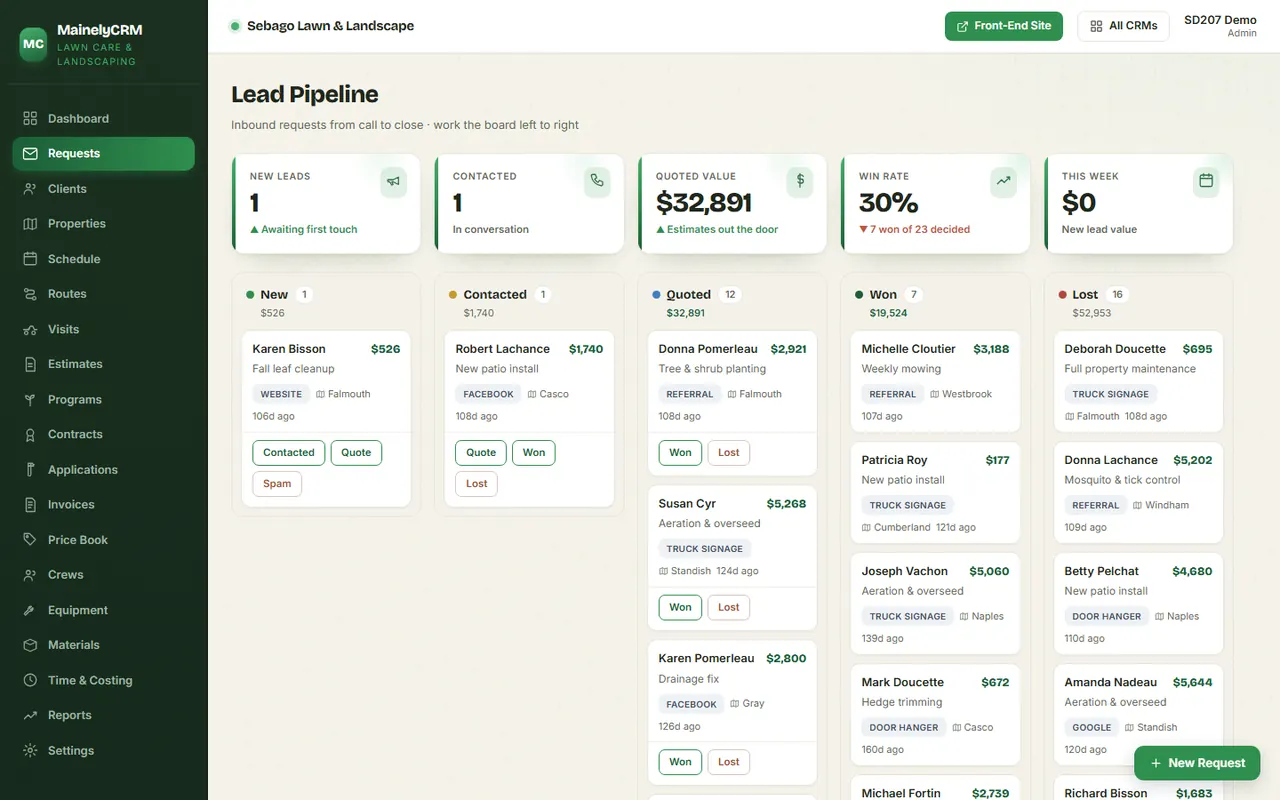Mark Donna Pomerleau lead as Won
The height and width of the screenshot is (800, 1280).
point(680,453)
